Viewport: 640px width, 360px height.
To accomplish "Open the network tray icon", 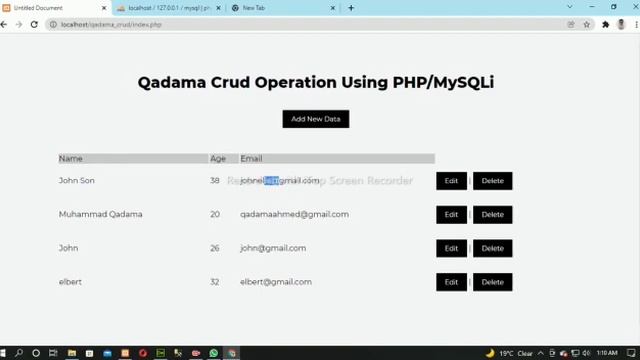I will 576,353.
